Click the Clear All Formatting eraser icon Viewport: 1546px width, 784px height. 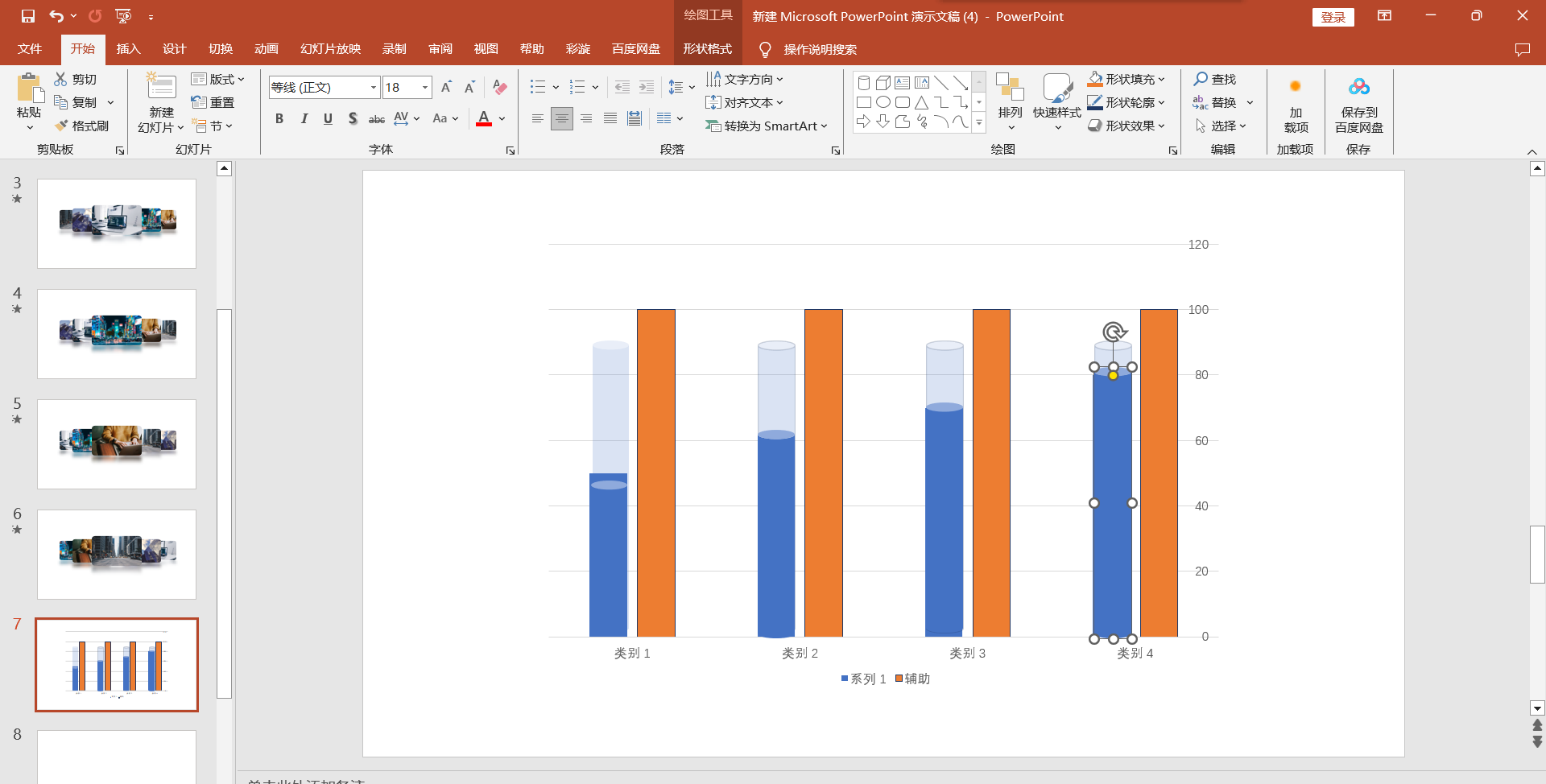(499, 87)
